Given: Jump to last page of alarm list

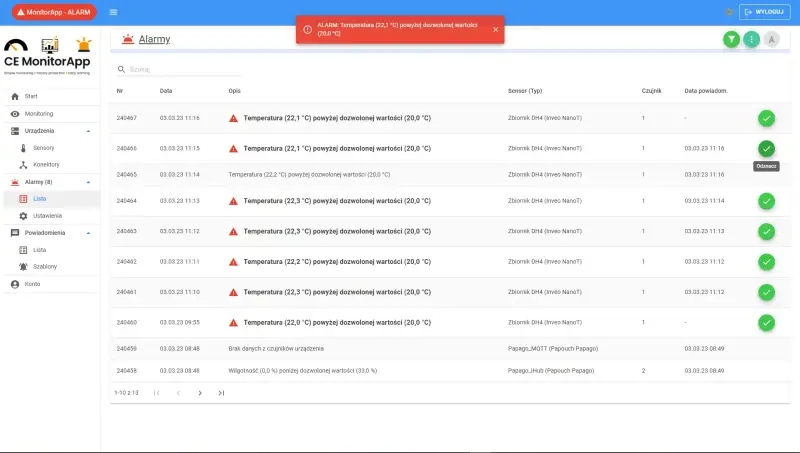Looking at the screenshot, I should point(221,393).
